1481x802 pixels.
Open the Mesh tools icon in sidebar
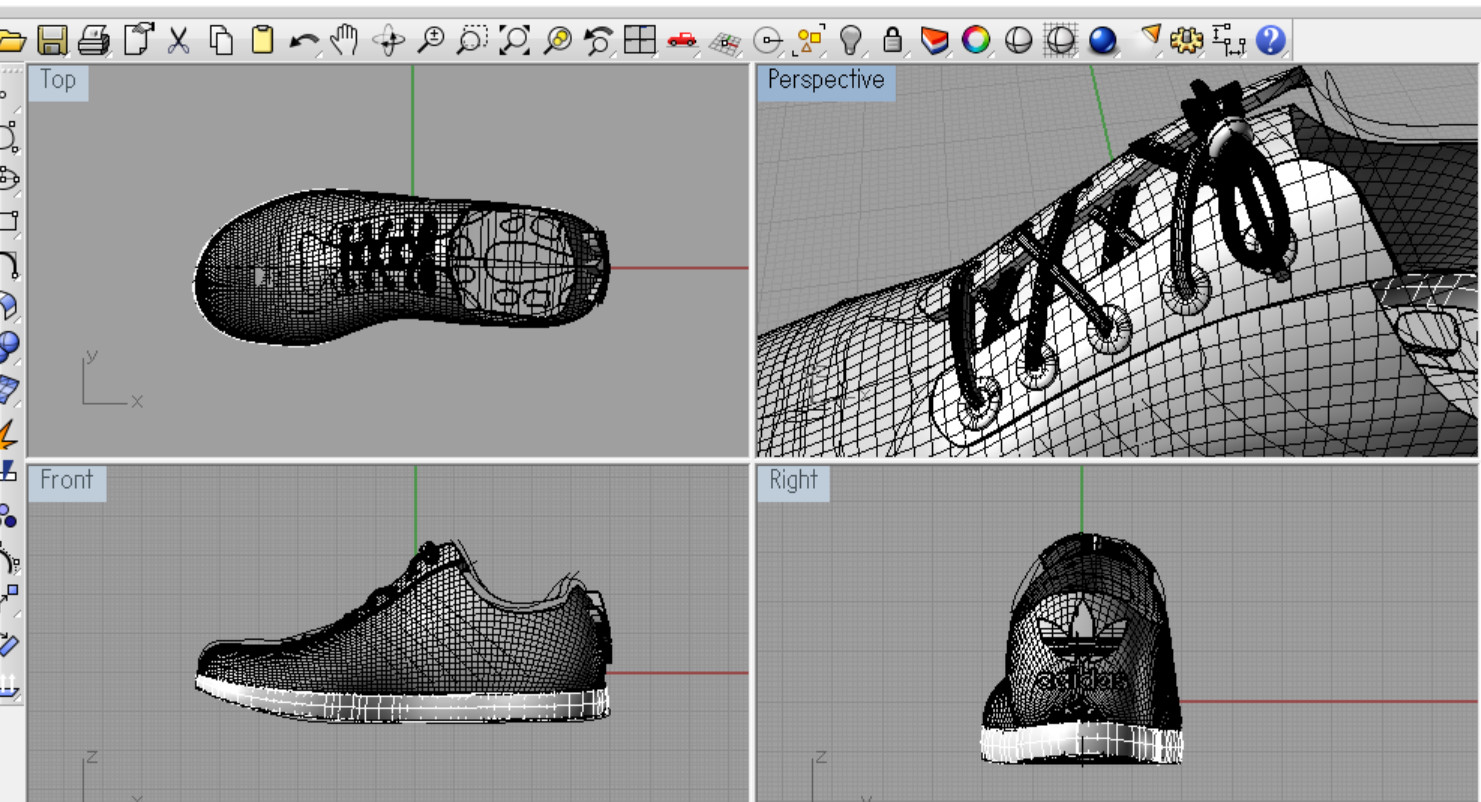(8, 389)
